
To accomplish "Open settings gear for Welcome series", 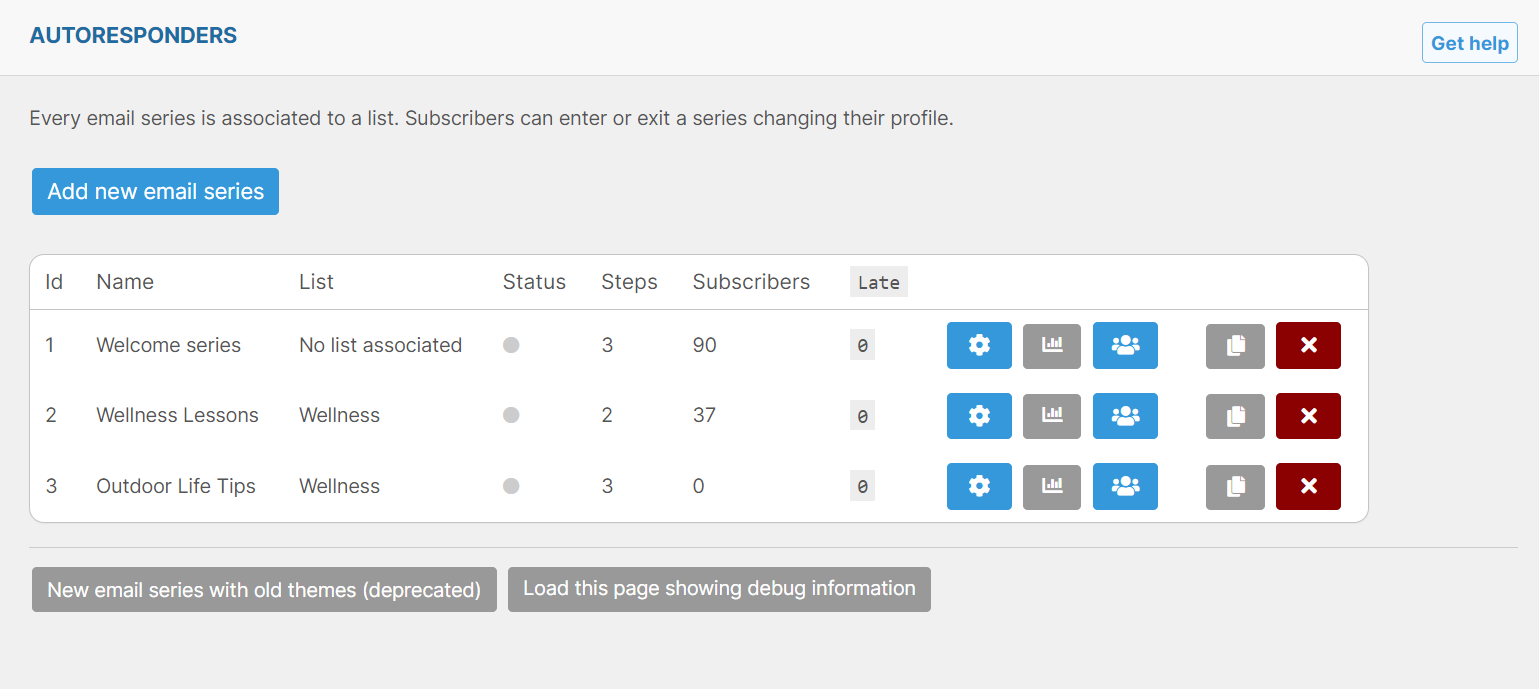I will (979, 345).
